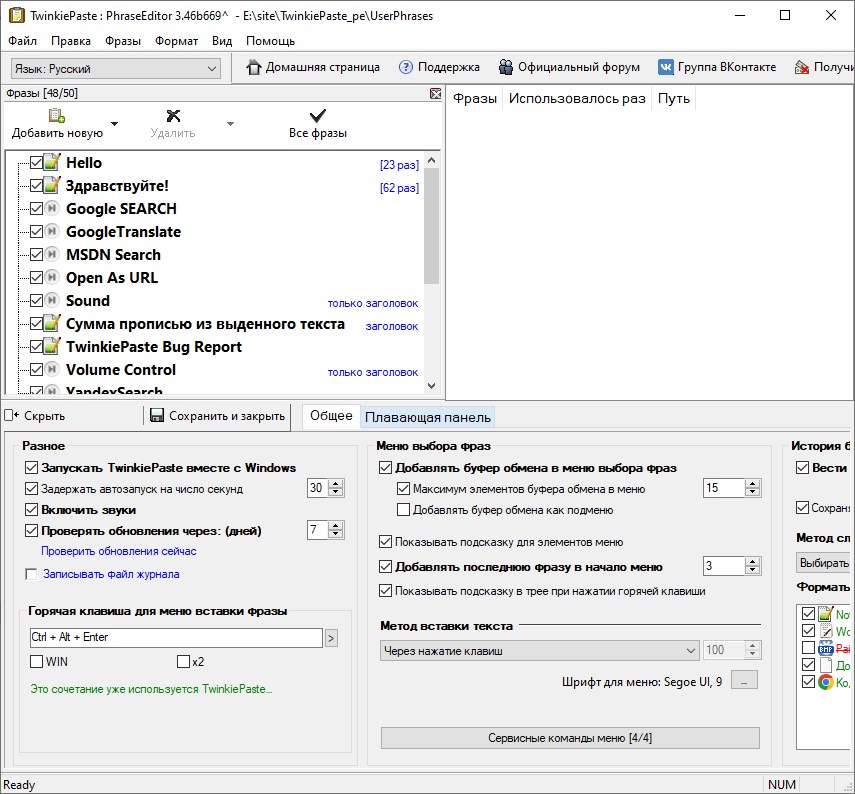Close the Phrases panel with X icon

pyautogui.click(x=435, y=94)
